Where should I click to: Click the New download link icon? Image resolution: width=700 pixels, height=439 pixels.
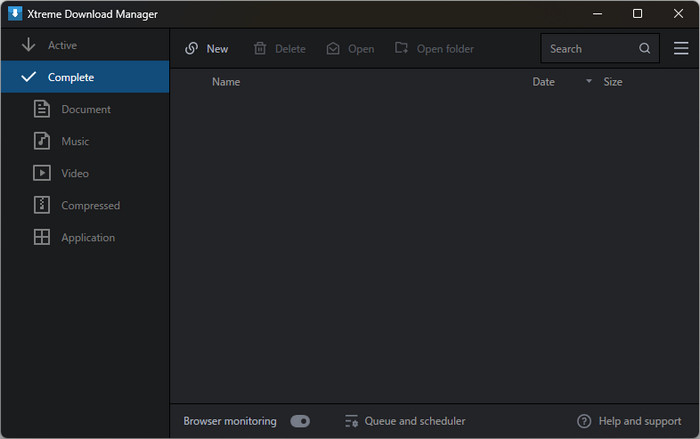[192, 48]
